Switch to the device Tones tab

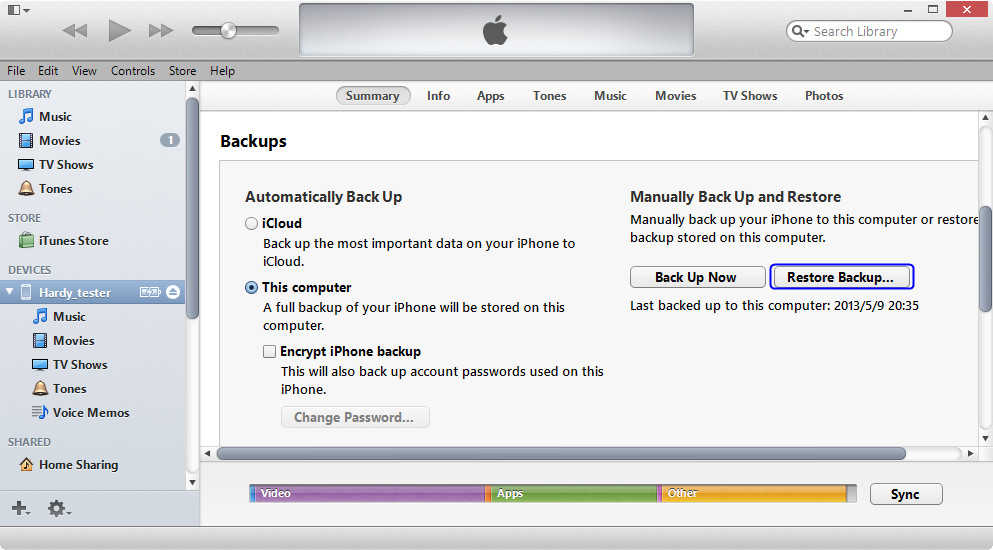549,96
